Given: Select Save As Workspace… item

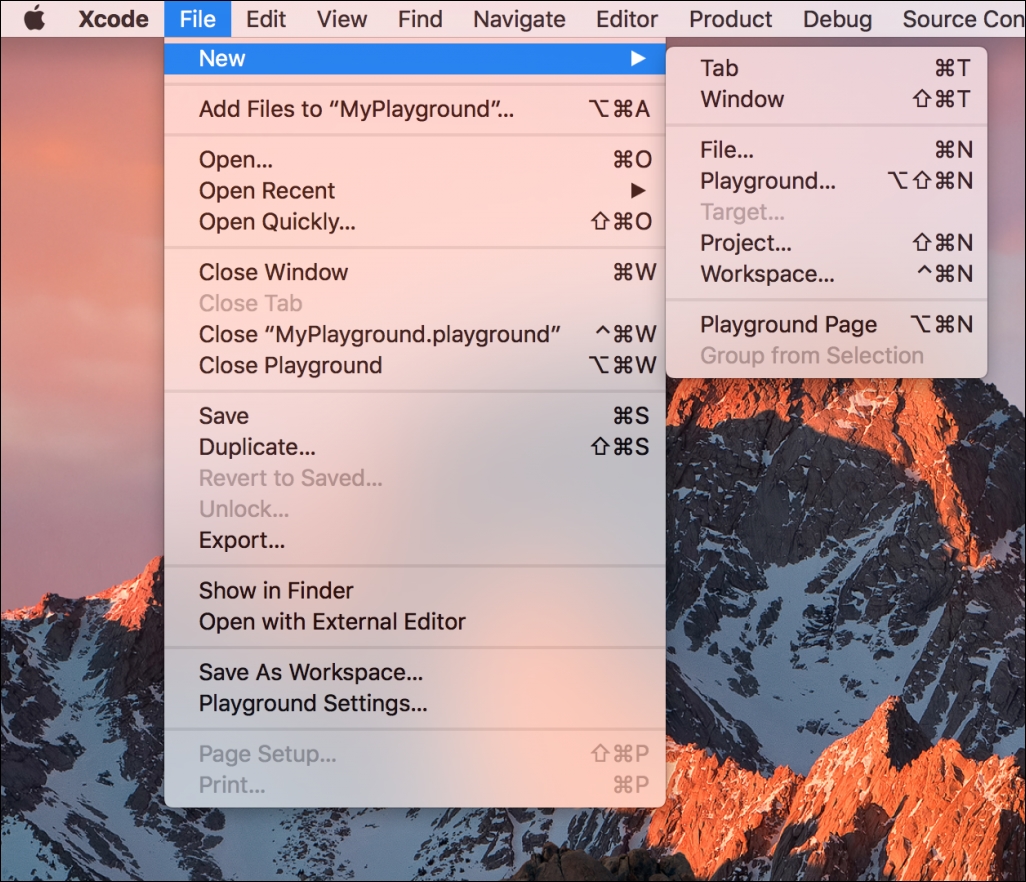Looking at the screenshot, I should (x=415, y=672).
